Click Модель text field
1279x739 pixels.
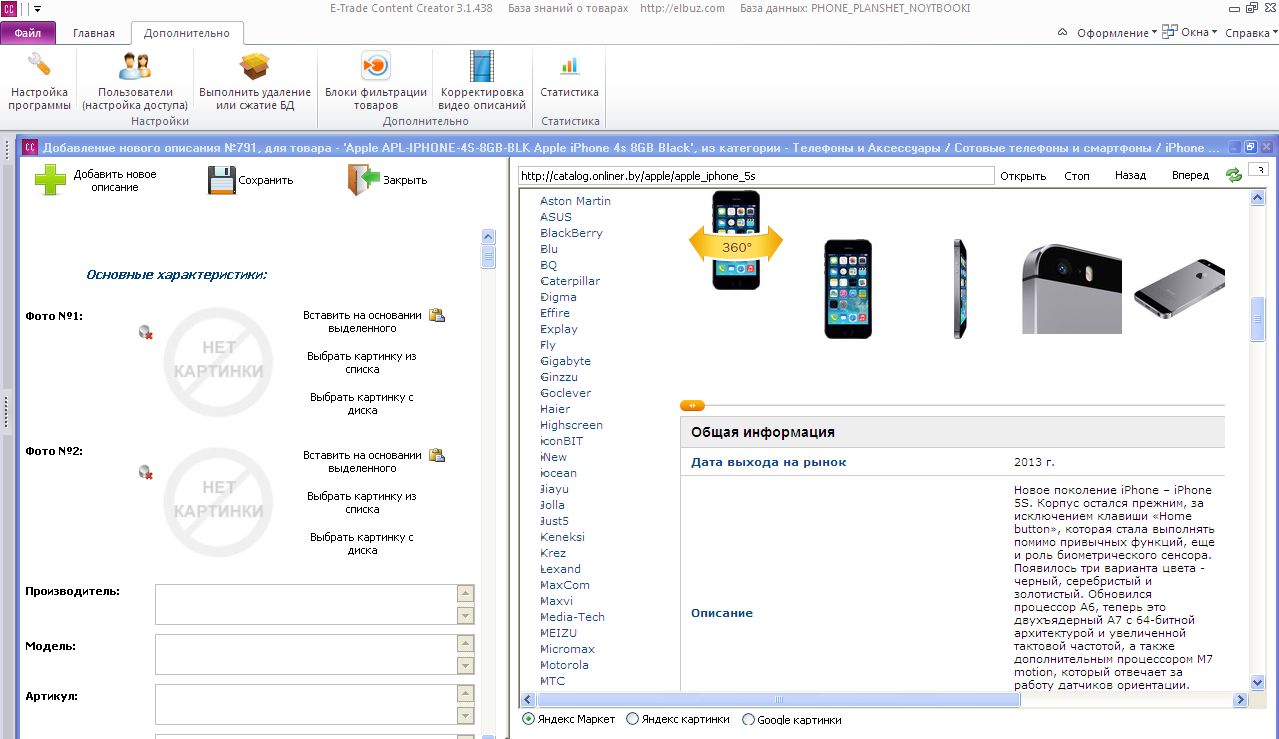point(305,655)
